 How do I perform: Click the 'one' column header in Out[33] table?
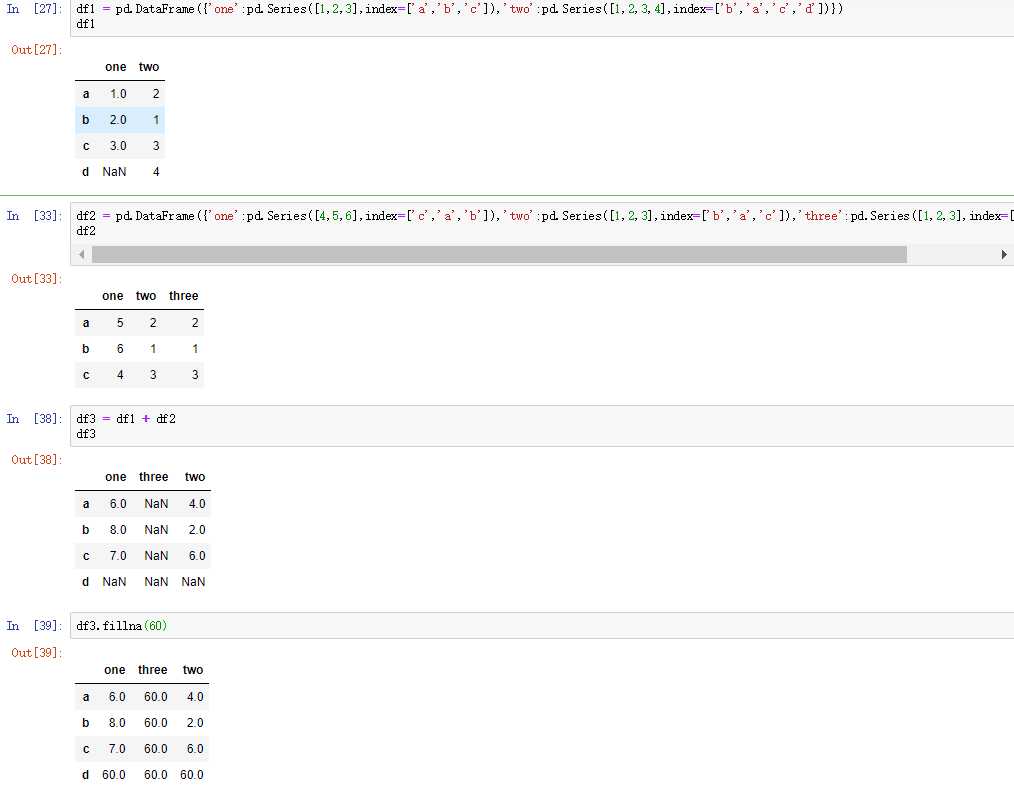[113, 296]
